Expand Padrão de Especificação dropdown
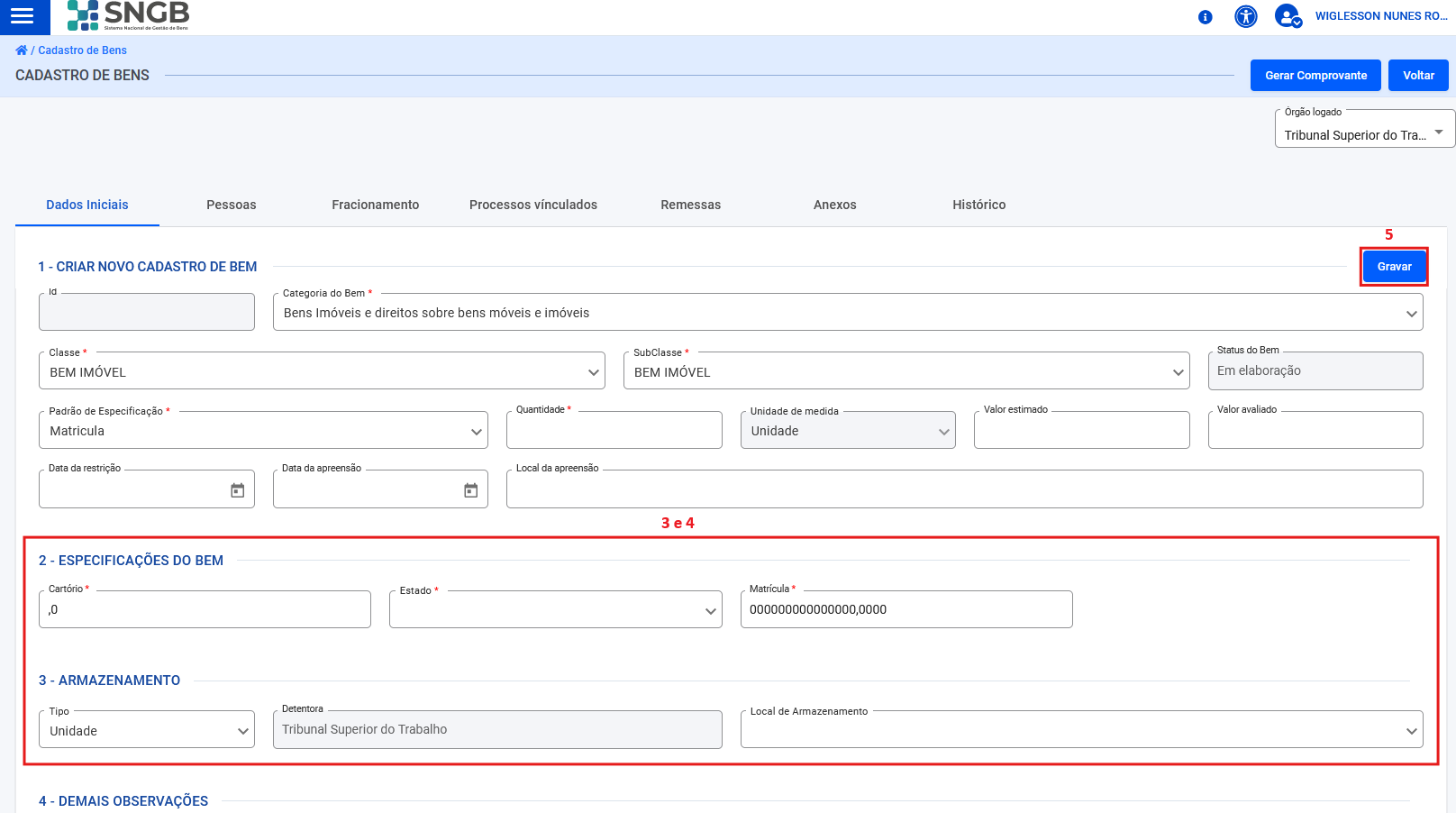Screen dimensions: 1456x813 (x=263, y=430)
